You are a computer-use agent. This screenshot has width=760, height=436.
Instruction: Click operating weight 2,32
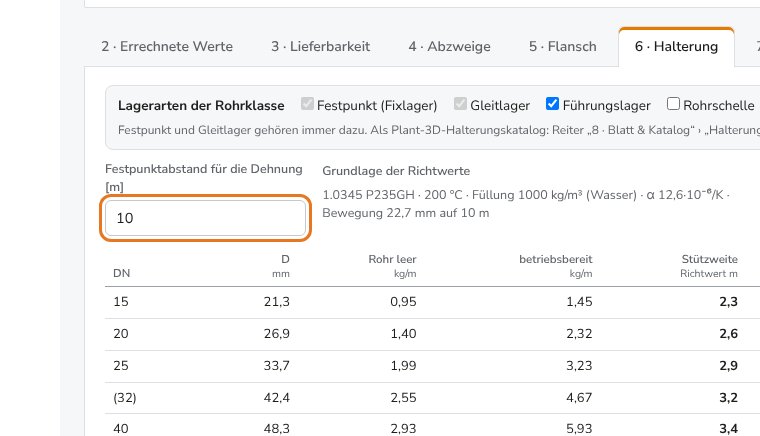tap(579, 334)
